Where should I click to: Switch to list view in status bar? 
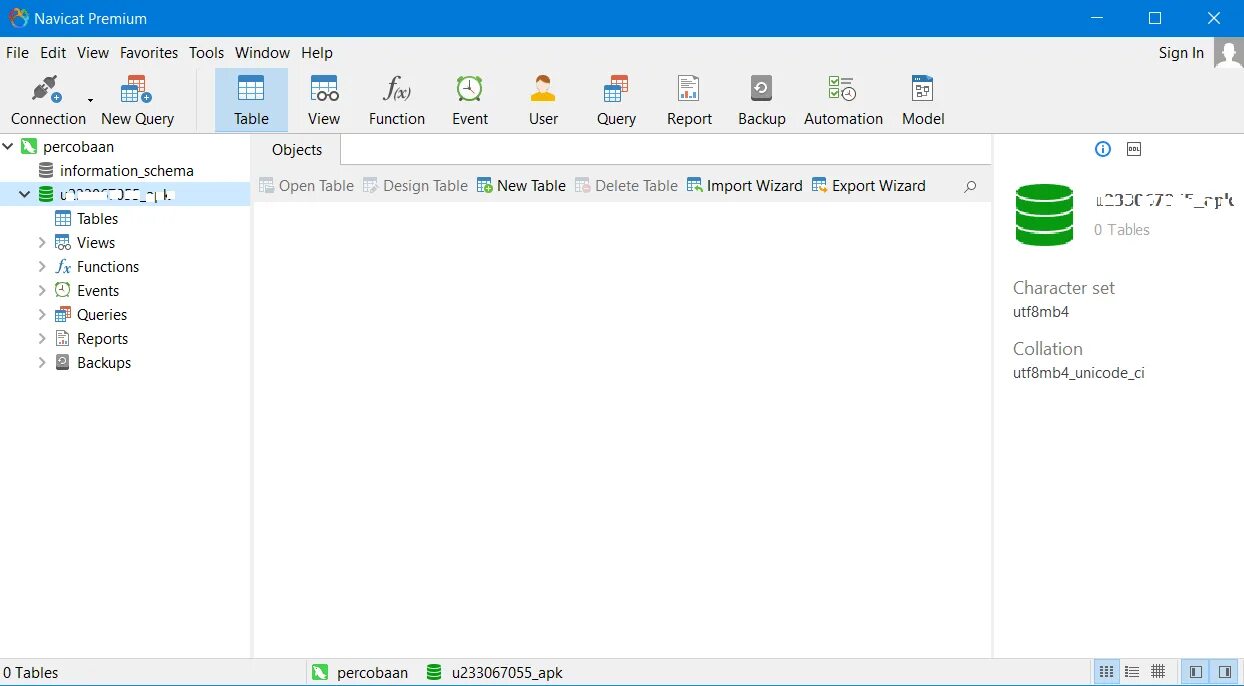tap(1106, 672)
